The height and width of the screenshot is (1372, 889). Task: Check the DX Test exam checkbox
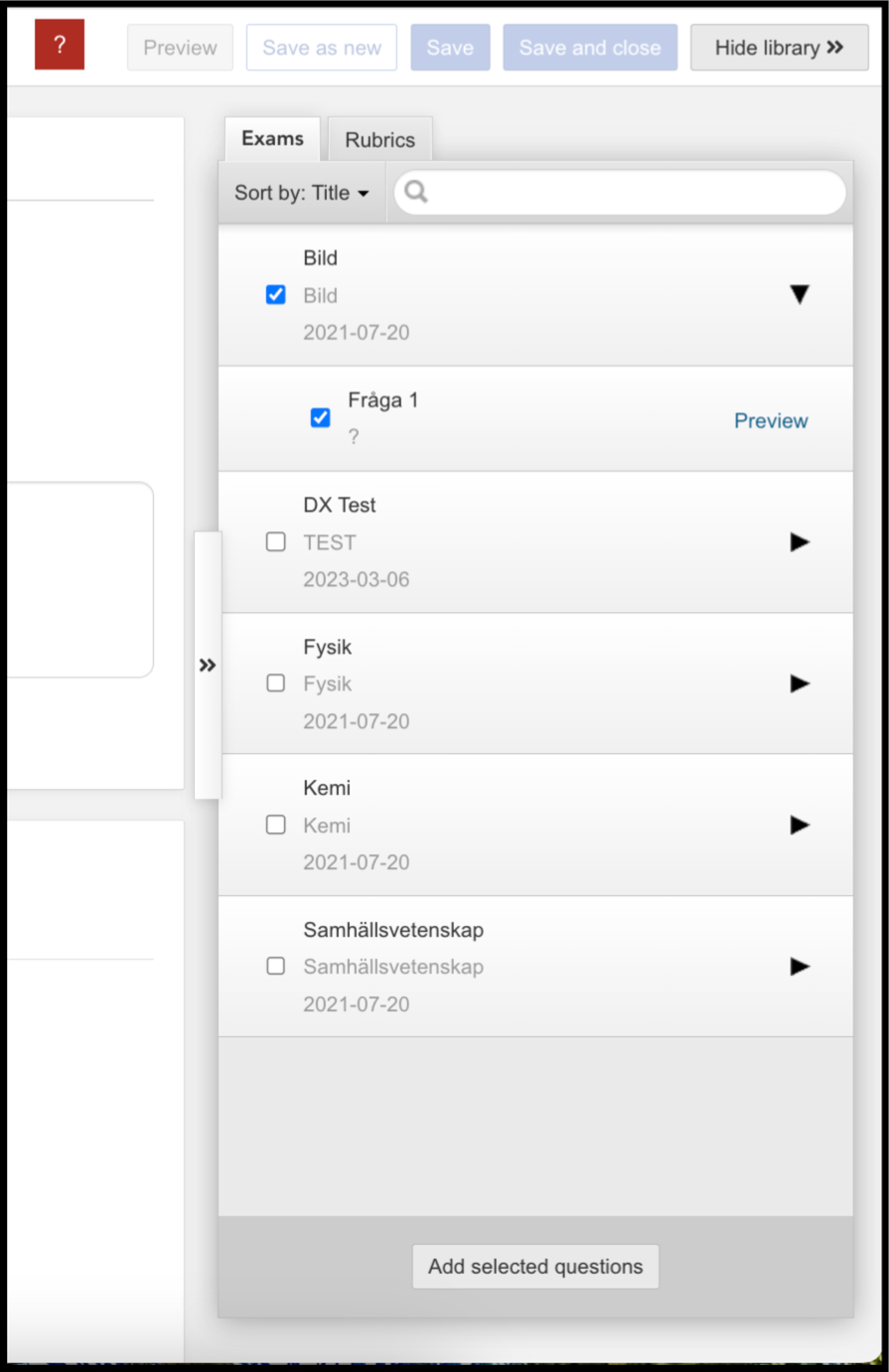pyautogui.click(x=276, y=541)
